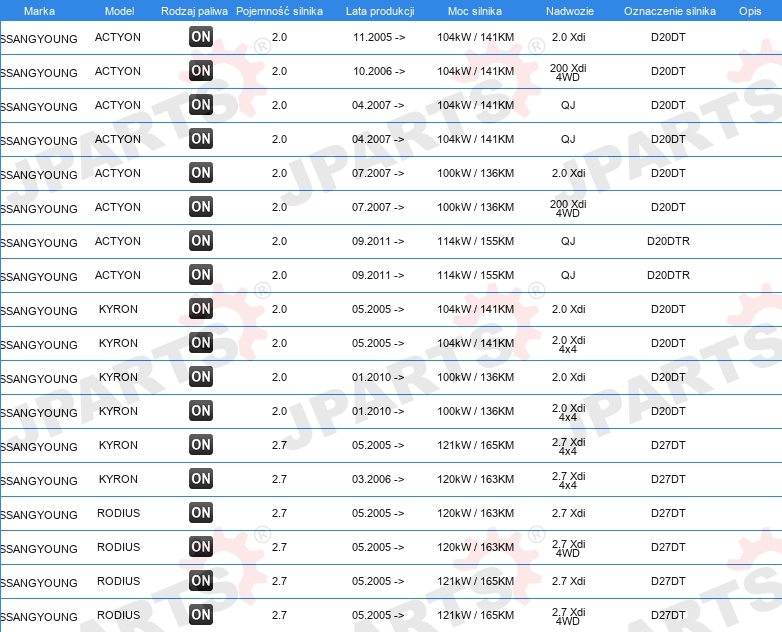Click '2.7 Xdi 4WD' in RODIUS 120kW row
The height and width of the screenshot is (632, 782).
click(569, 548)
